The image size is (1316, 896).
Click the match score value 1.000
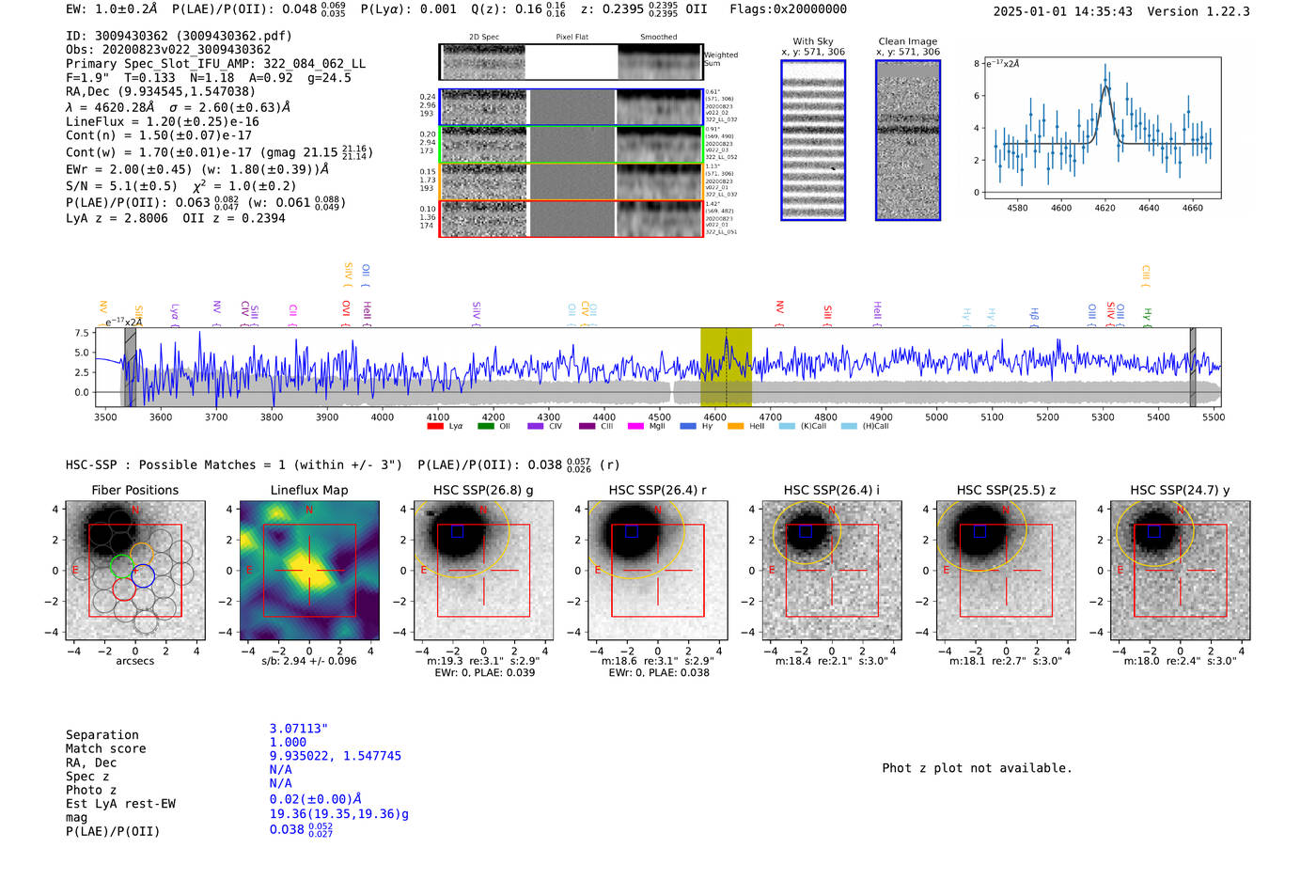[x=288, y=742]
